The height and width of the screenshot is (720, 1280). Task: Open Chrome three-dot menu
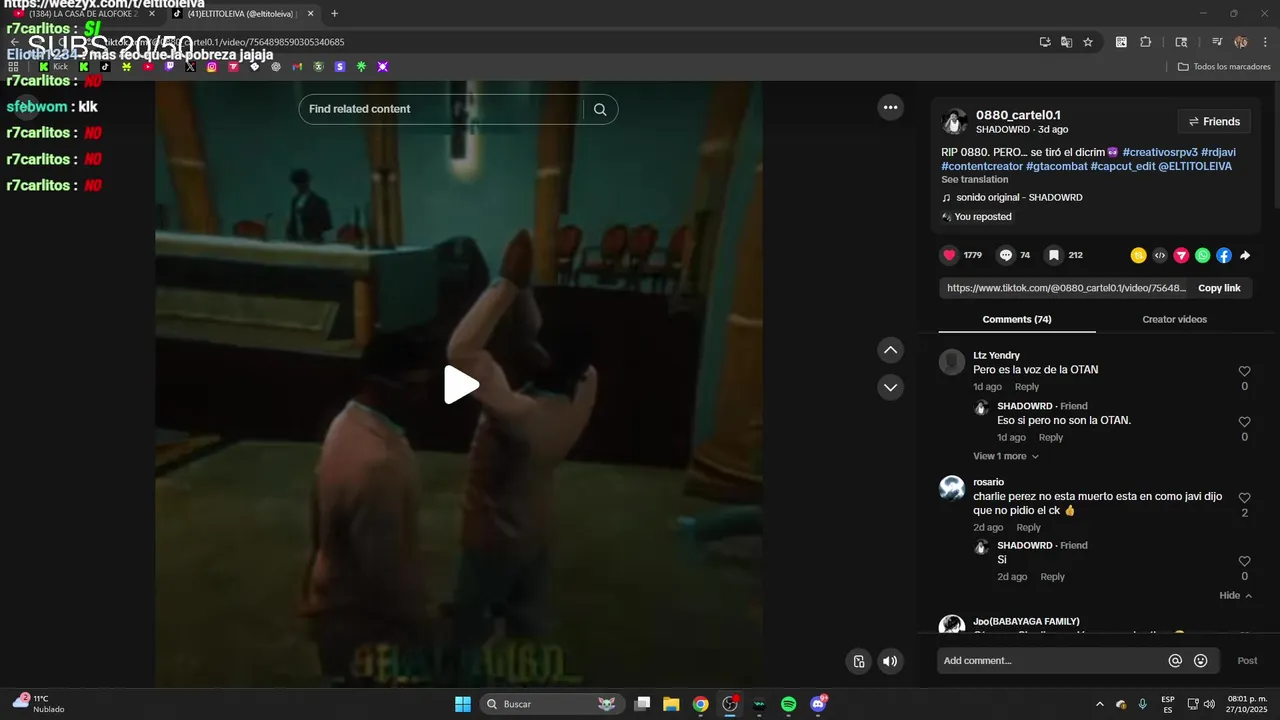(x=1265, y=42)
